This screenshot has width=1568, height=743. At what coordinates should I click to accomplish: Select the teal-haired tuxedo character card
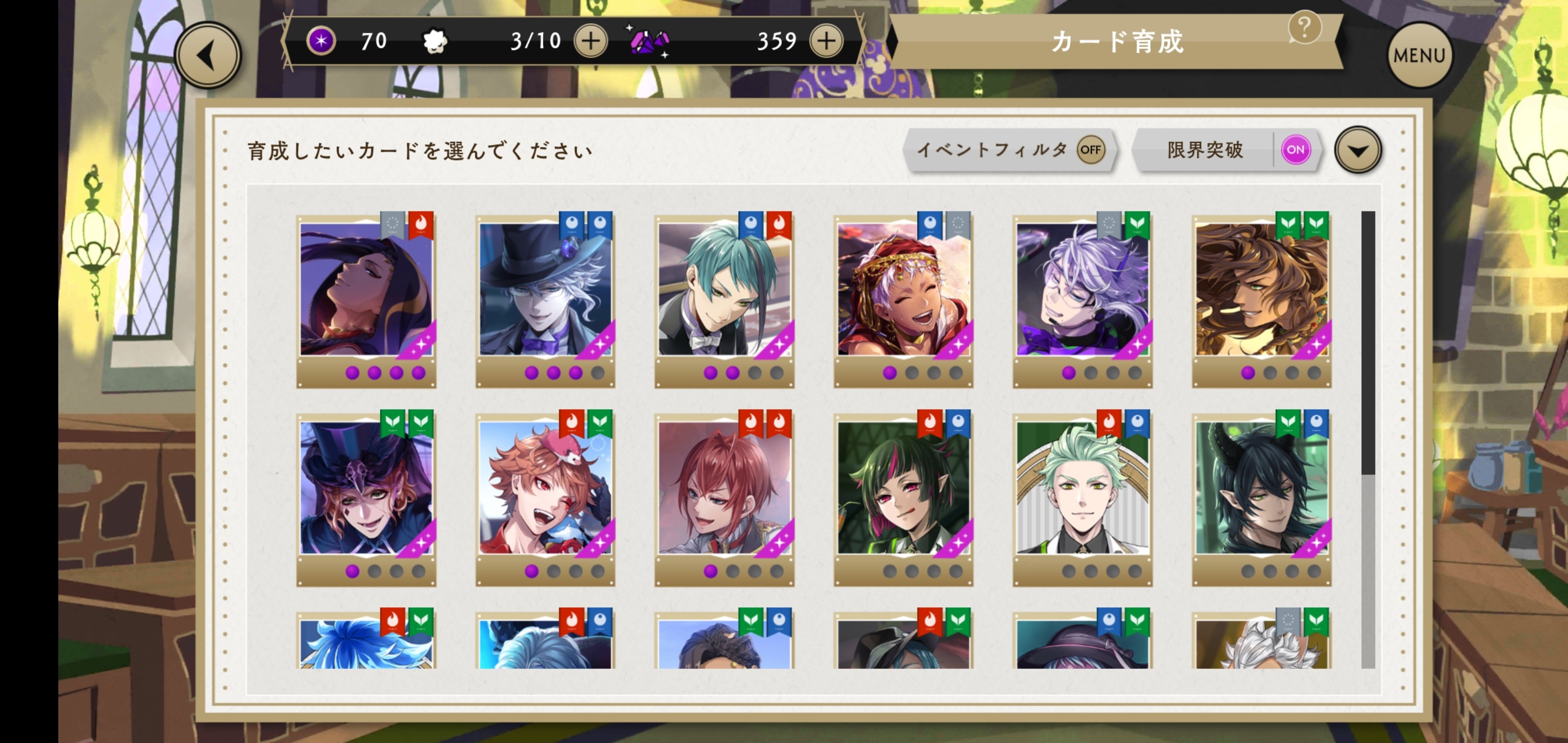pos(724,300)
